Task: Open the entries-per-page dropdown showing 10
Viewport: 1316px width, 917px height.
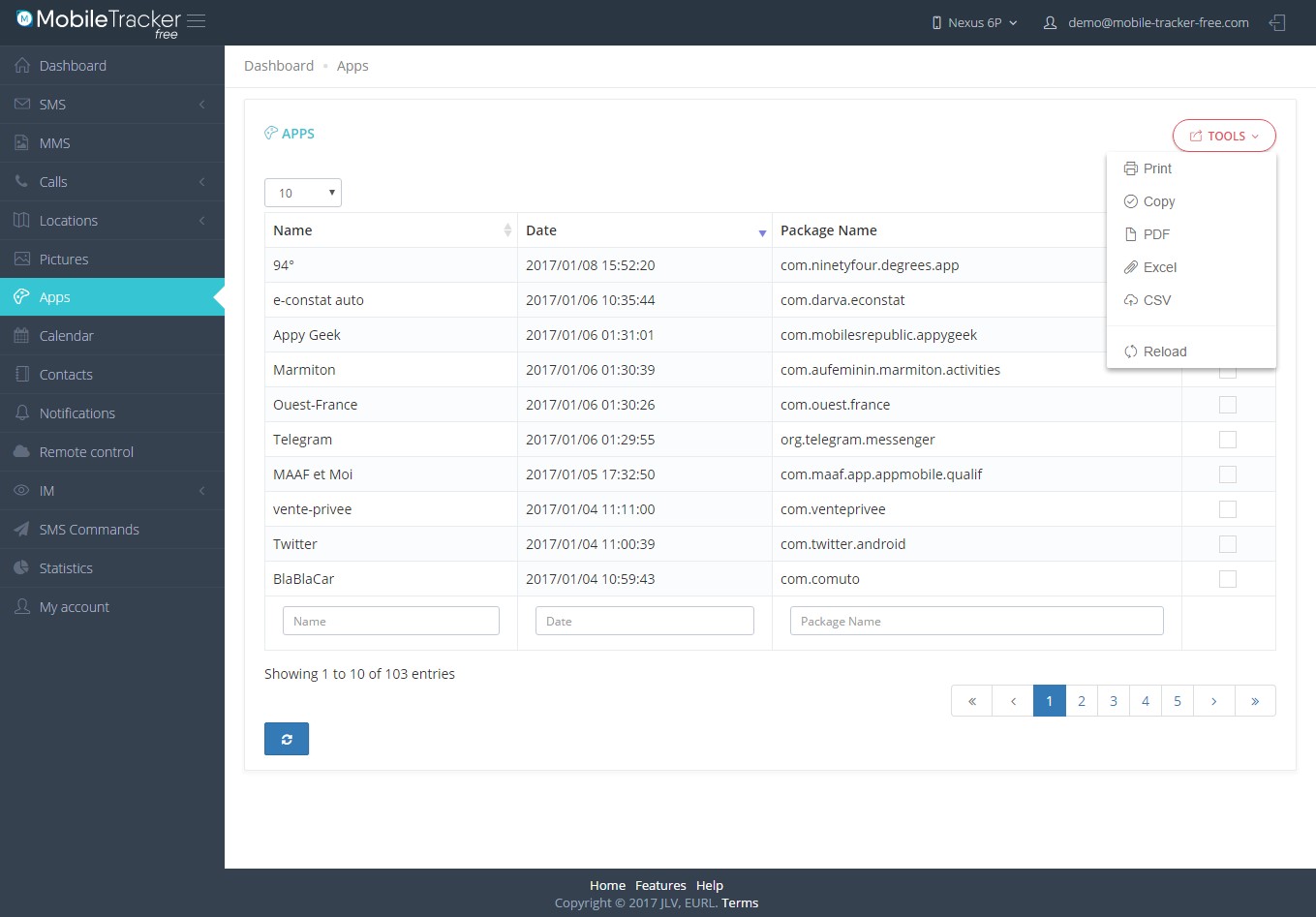Action: [x=302, y=193]
